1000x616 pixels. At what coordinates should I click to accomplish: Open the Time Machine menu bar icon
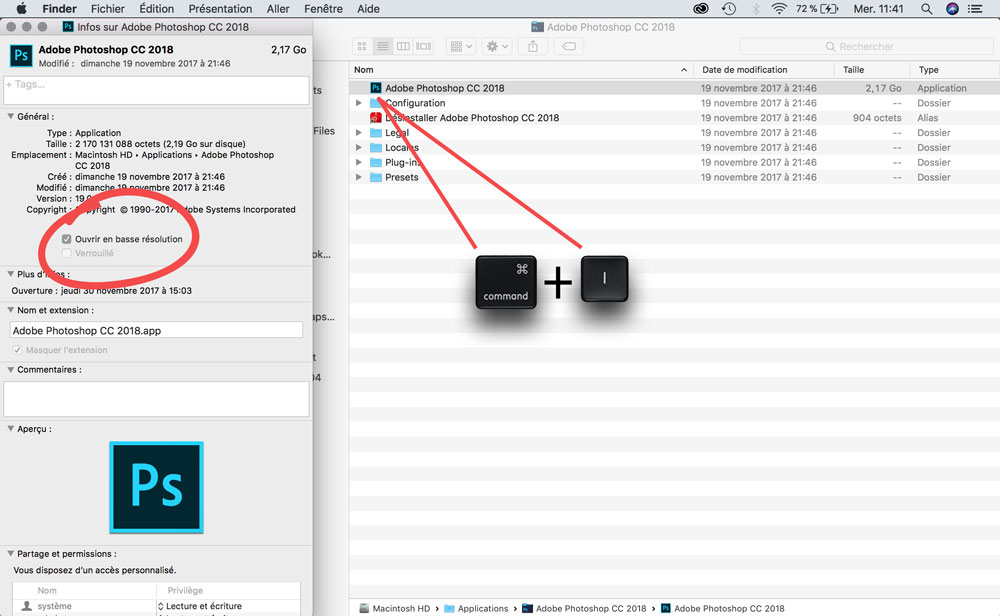tap(728, 9)
